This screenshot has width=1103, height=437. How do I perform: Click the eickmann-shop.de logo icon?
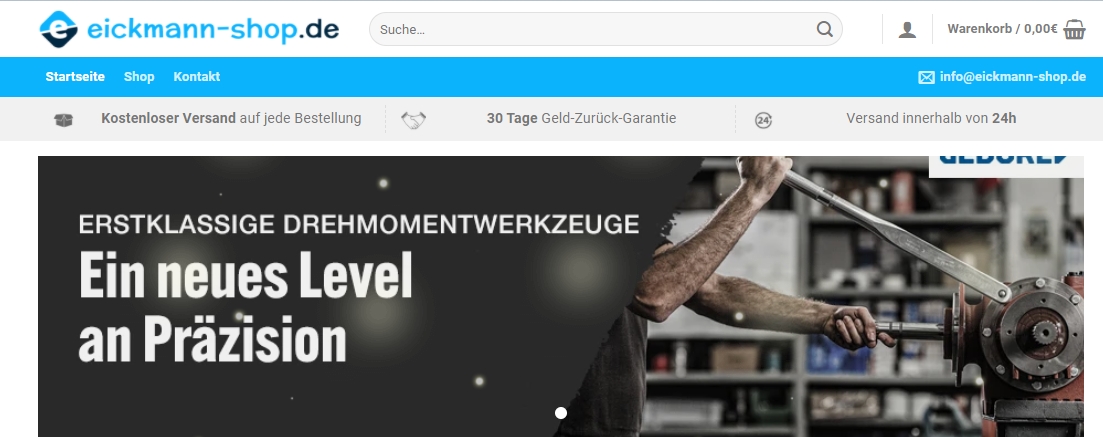coord(58,29)
